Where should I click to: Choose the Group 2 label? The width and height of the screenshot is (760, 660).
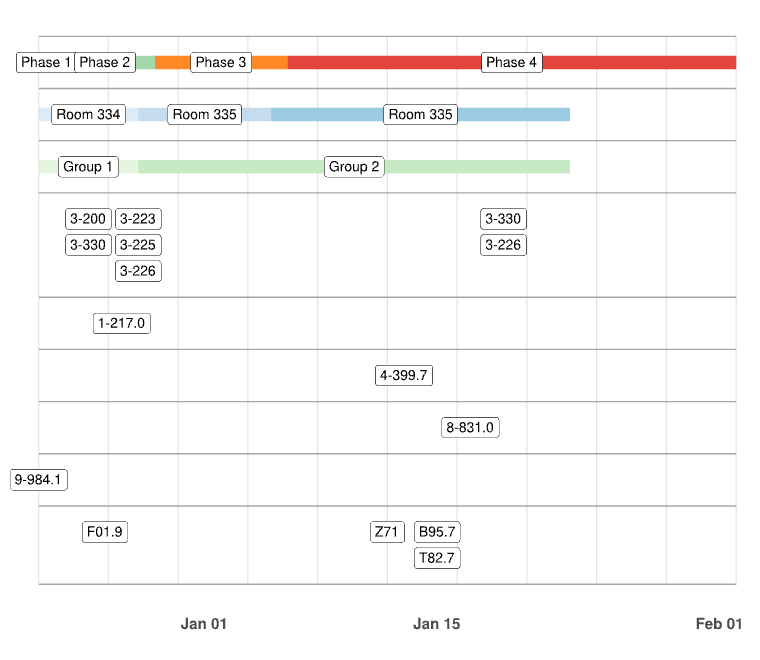click(x=354, y=166)
